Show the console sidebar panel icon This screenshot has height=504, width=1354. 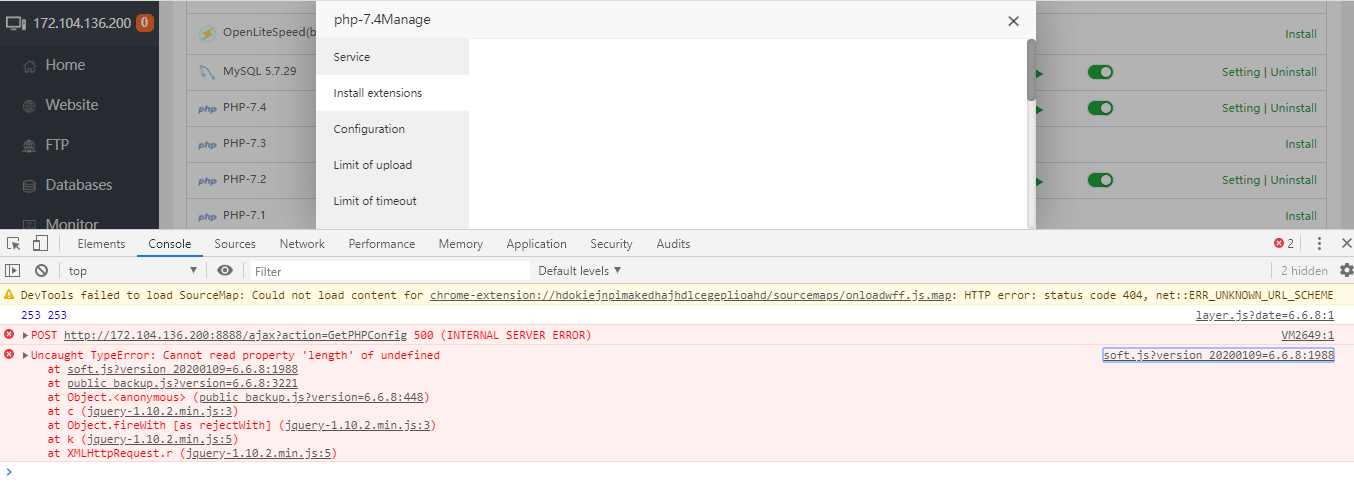pos(13,270)
